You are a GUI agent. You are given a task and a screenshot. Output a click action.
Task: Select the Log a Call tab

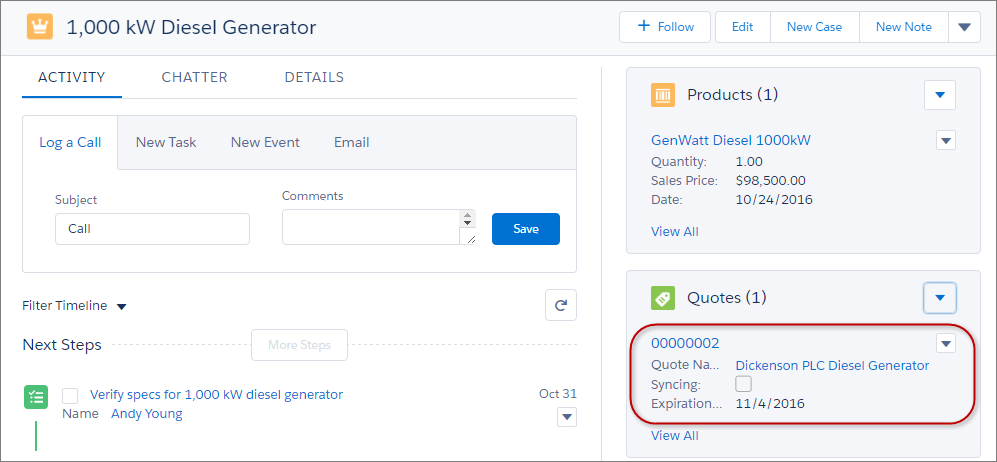click(70, 142)
